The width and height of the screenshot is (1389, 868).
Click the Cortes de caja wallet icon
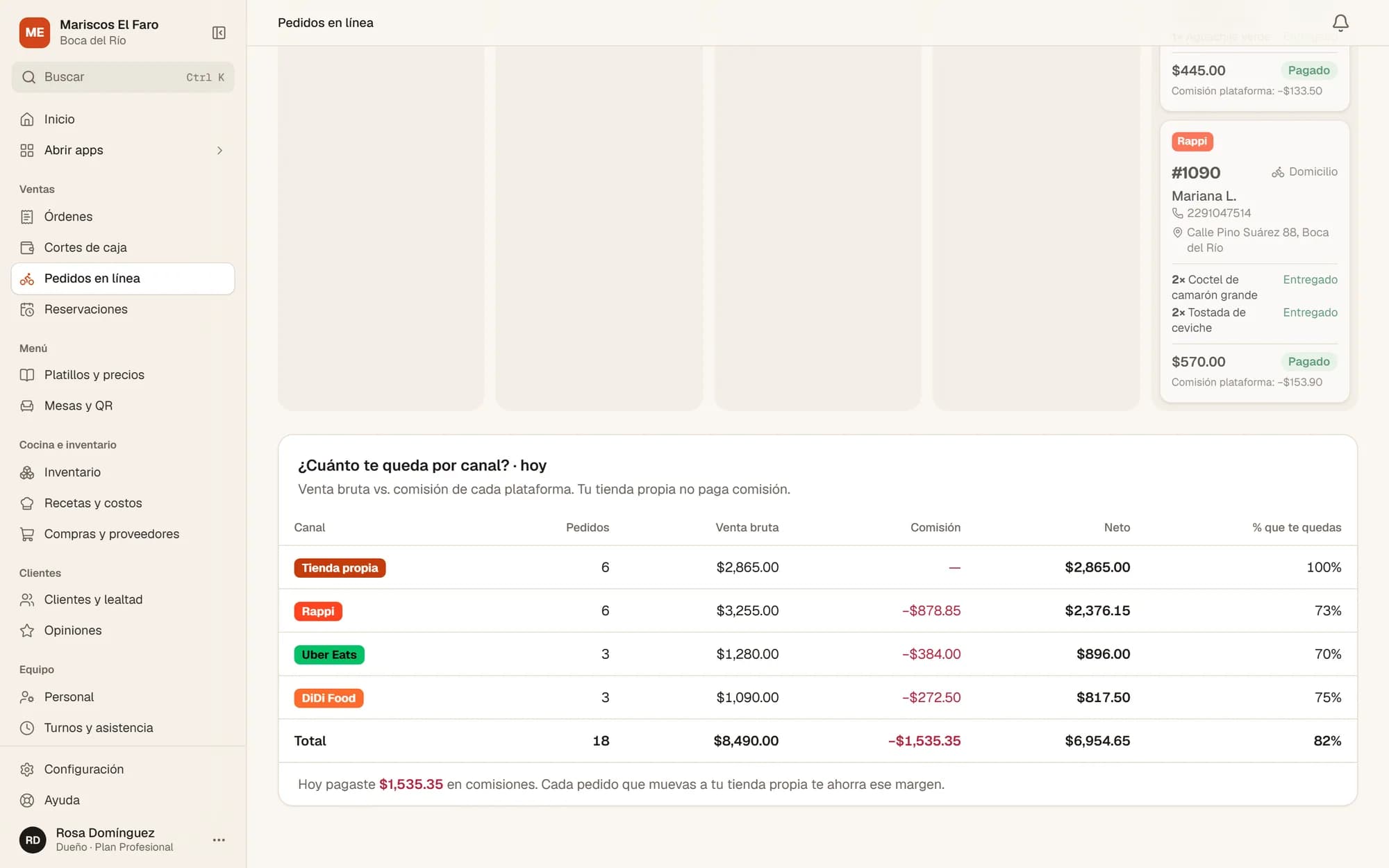coord(27,247)
